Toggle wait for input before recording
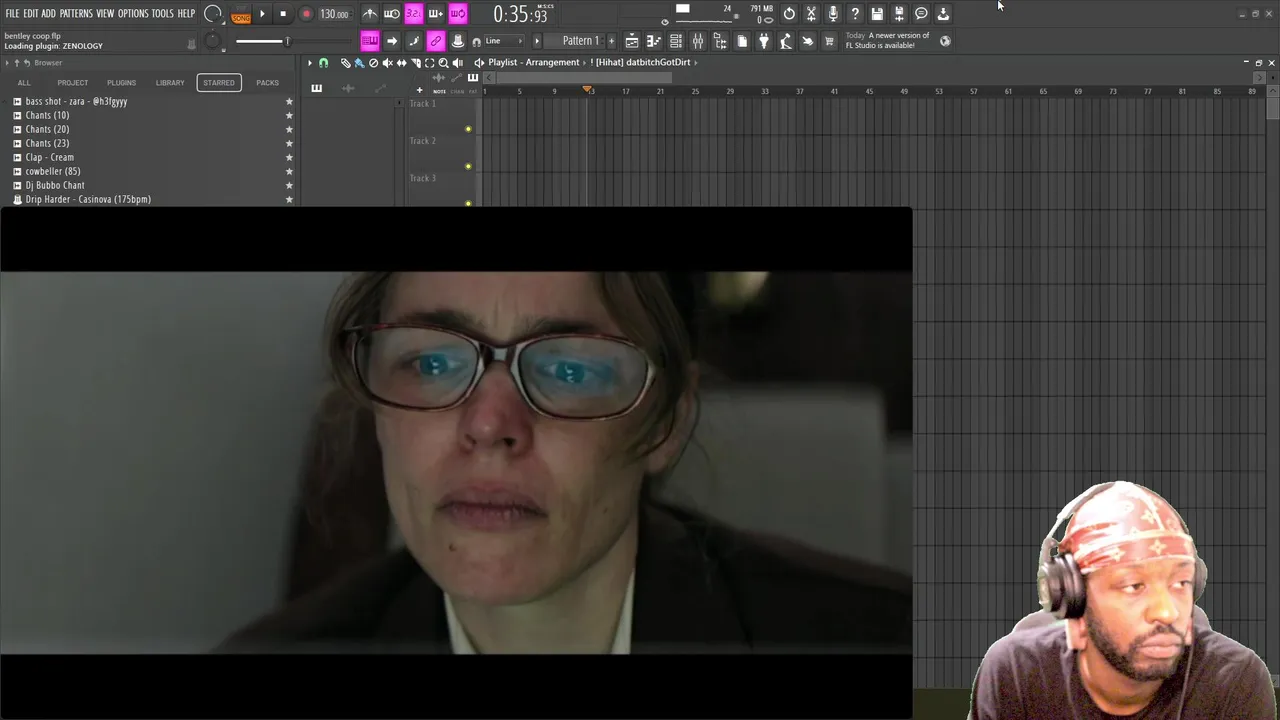The image size is (1280, 720). coord(392,14)
